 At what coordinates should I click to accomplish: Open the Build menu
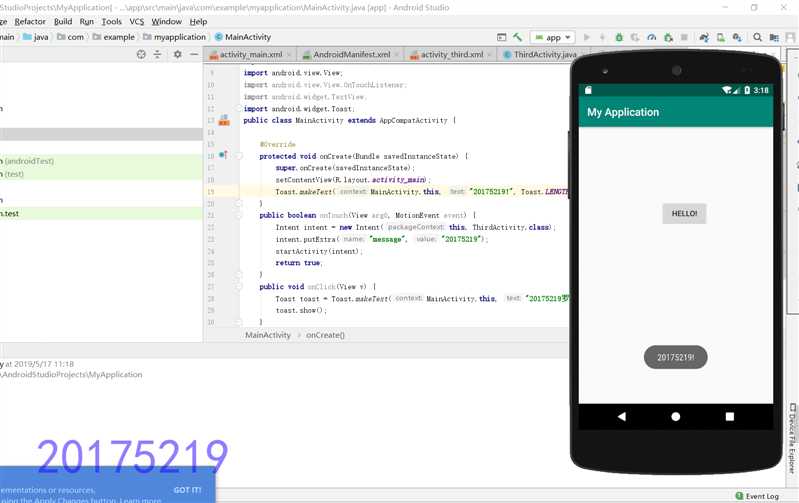point(63,21)
